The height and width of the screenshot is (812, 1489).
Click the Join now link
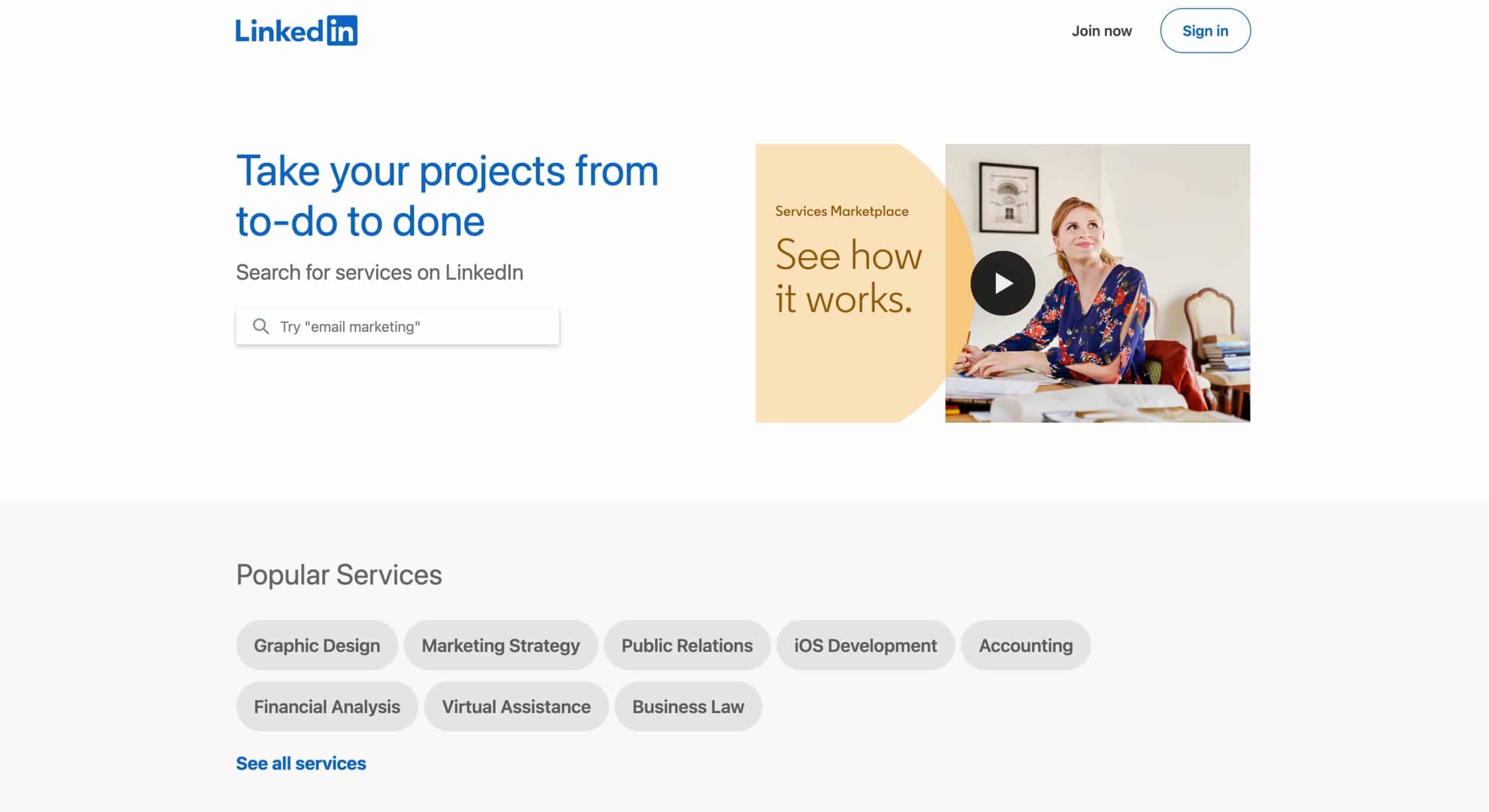pyautogui.click(x=1101, y=31)
